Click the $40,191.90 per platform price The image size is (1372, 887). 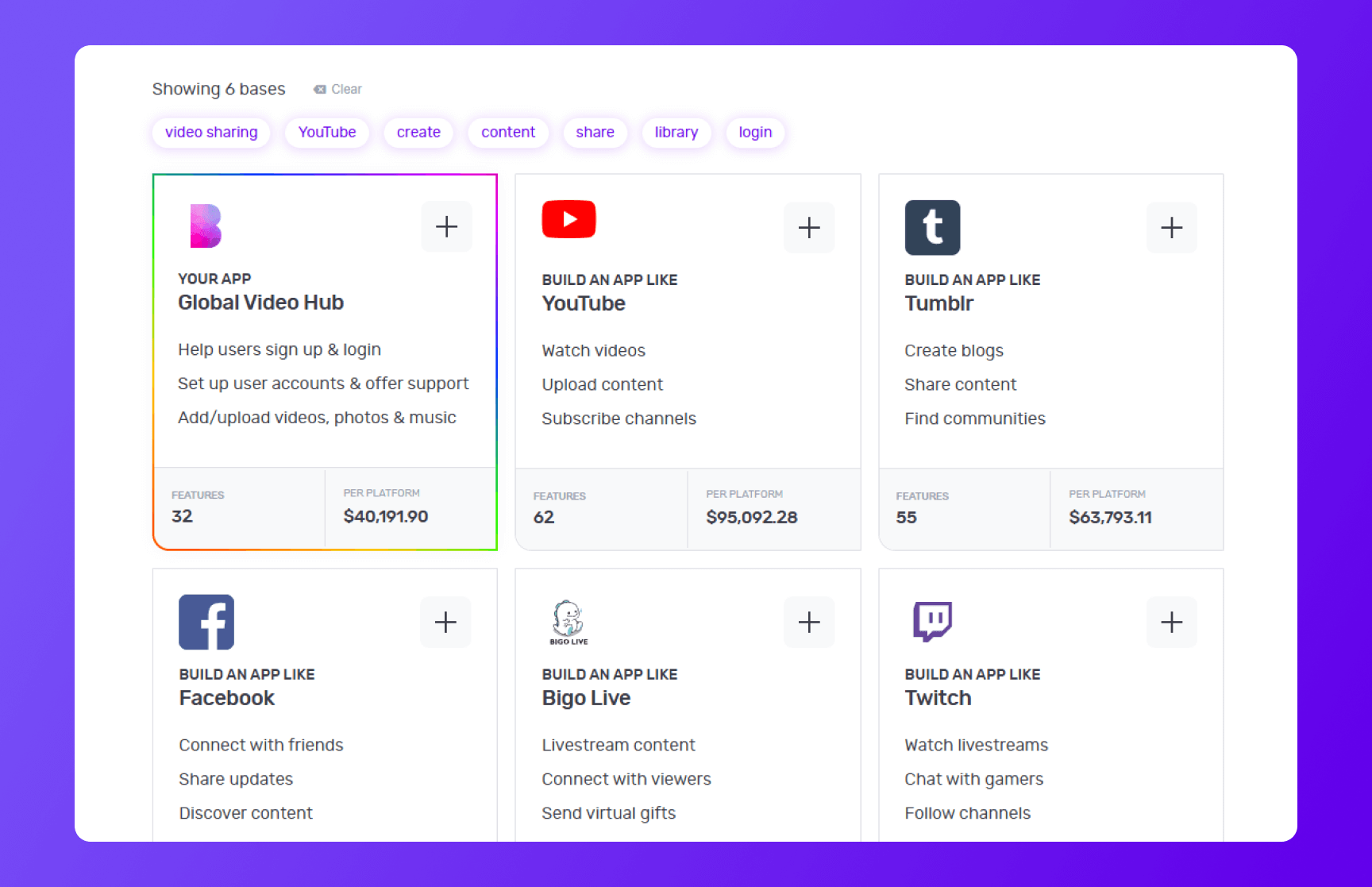coord(385,516)
